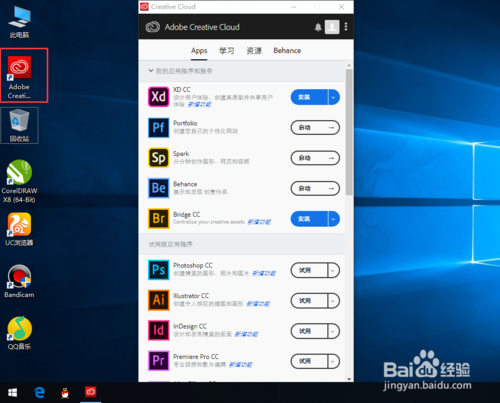Image resolution: width=500 pixels, height=403 pixels.
Task: Launch Behance with its button
Action: tap(315, 188)
